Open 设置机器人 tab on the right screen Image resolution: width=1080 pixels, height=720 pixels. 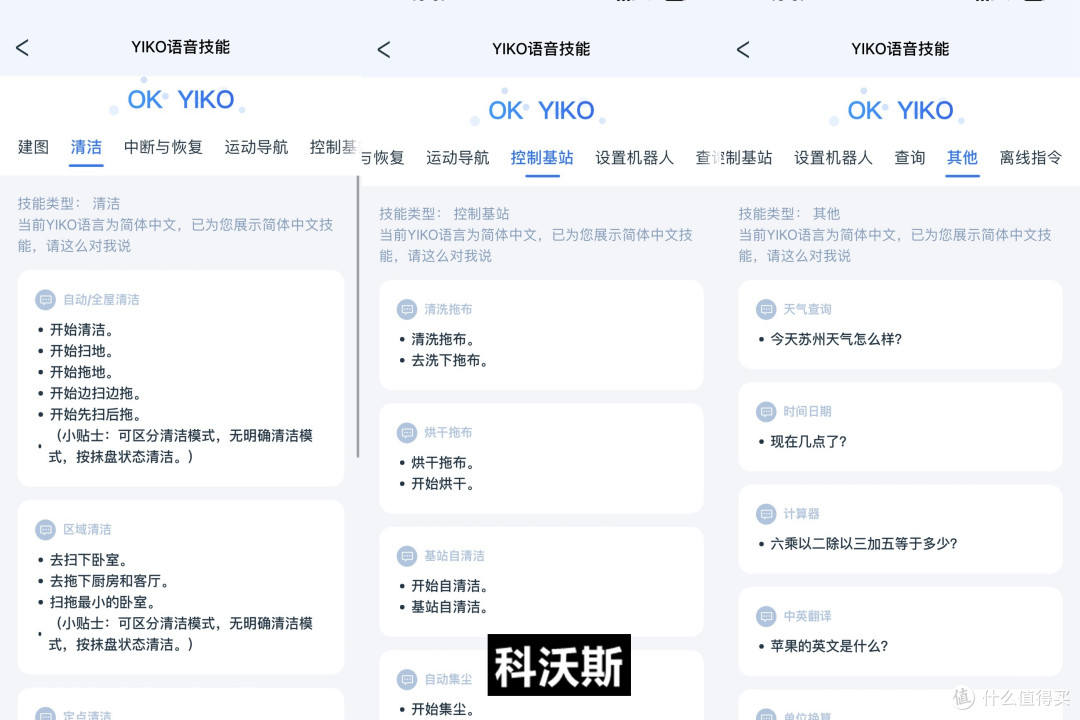pyautogui.click(x=833, y=158)
